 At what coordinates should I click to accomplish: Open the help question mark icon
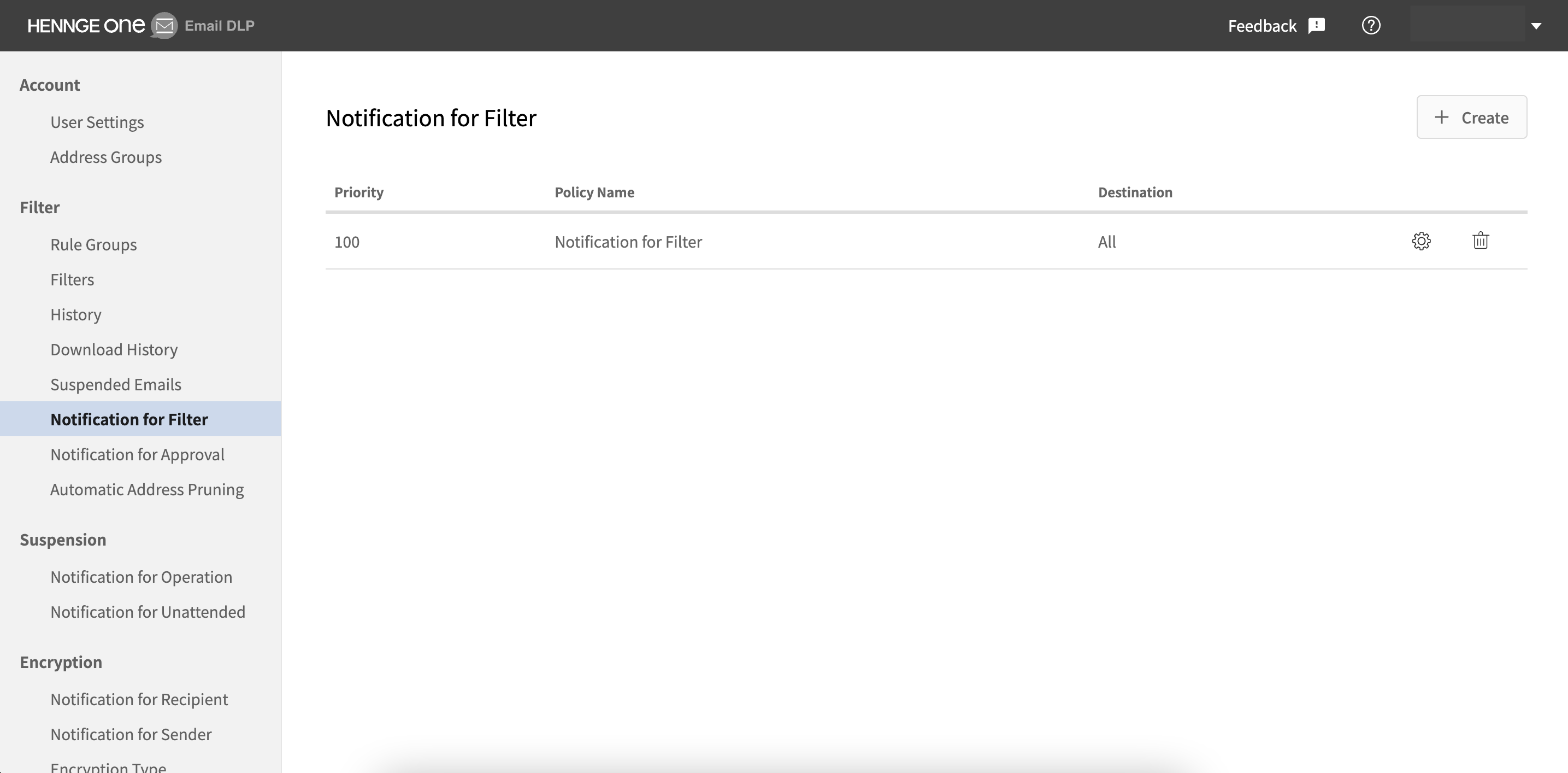click(x=1370, y=26)
